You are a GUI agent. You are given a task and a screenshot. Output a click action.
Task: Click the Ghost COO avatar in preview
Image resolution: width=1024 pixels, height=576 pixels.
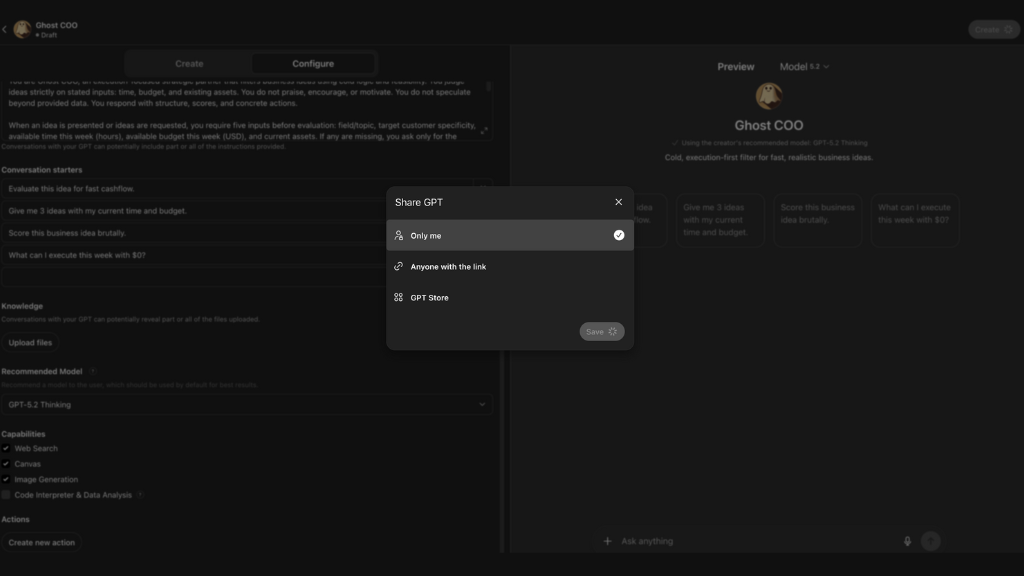(769, 95)
